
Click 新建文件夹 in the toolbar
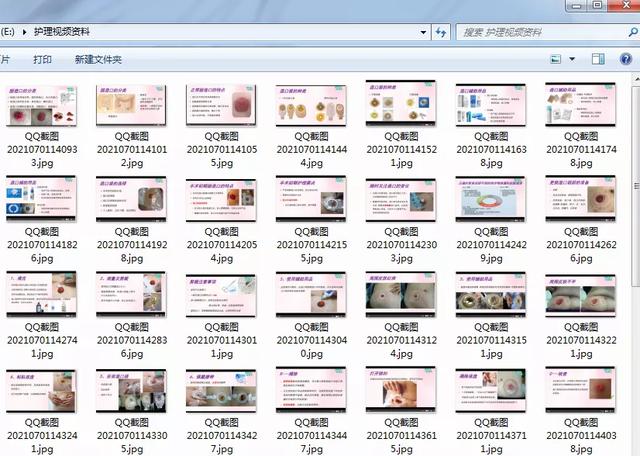click(98, 60)
